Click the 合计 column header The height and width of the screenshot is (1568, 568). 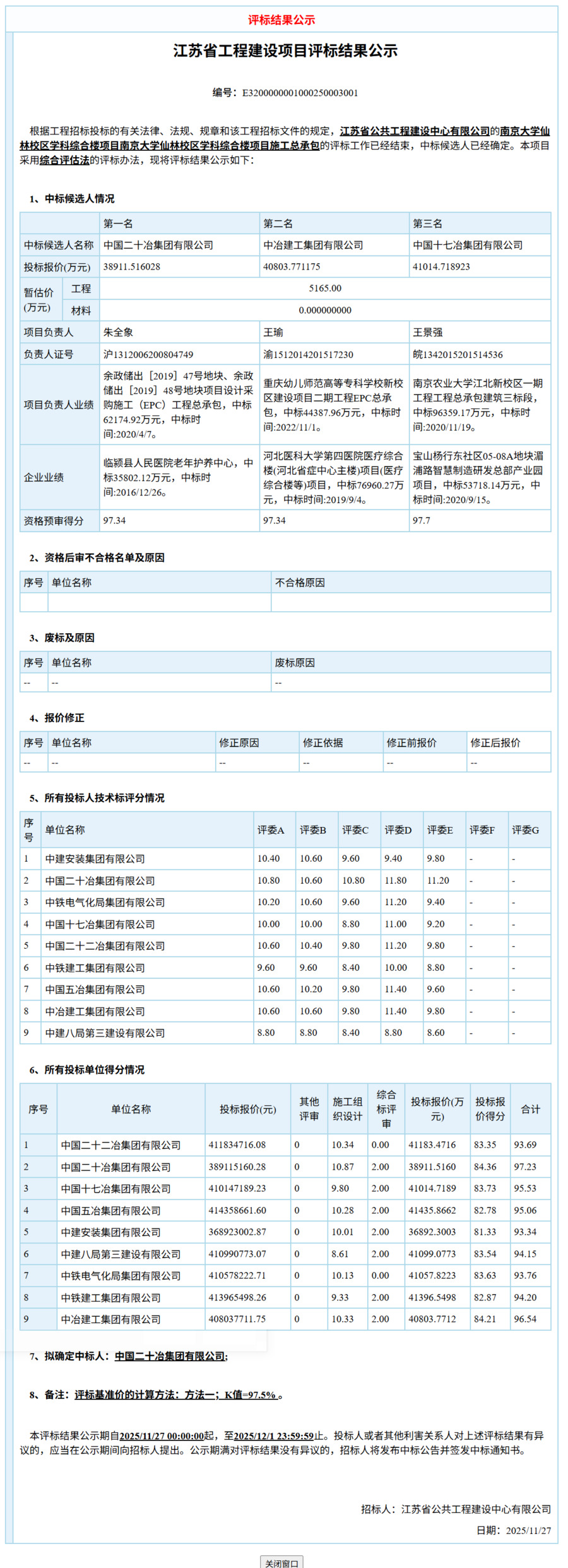(531, 1109)
